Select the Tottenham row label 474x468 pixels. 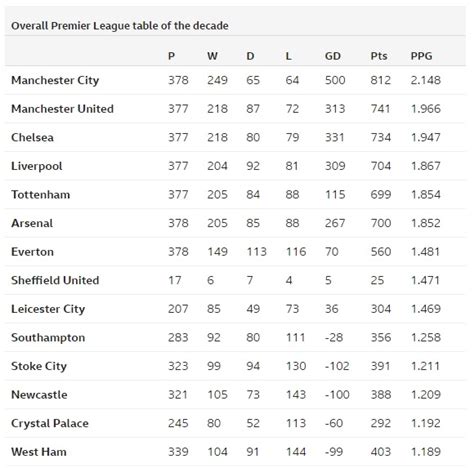click(x=41, y=195)
